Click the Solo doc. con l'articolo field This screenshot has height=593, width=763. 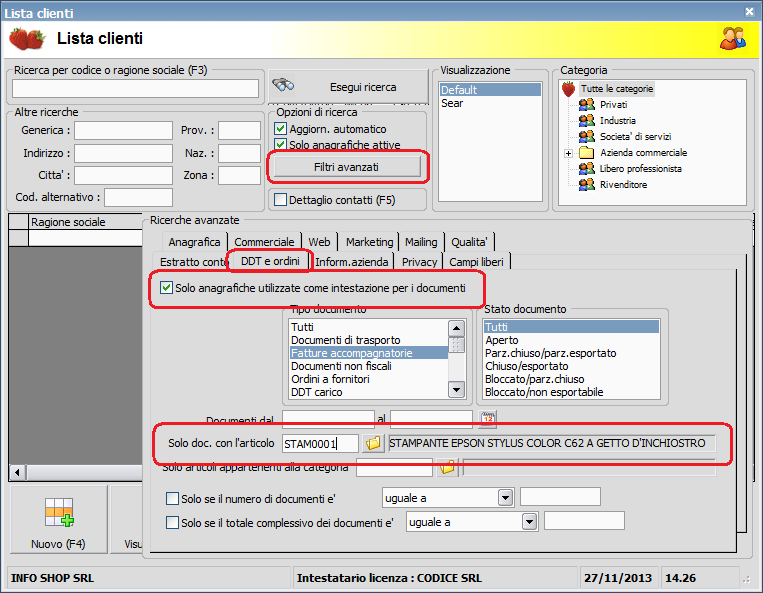[x=320, y=443]
